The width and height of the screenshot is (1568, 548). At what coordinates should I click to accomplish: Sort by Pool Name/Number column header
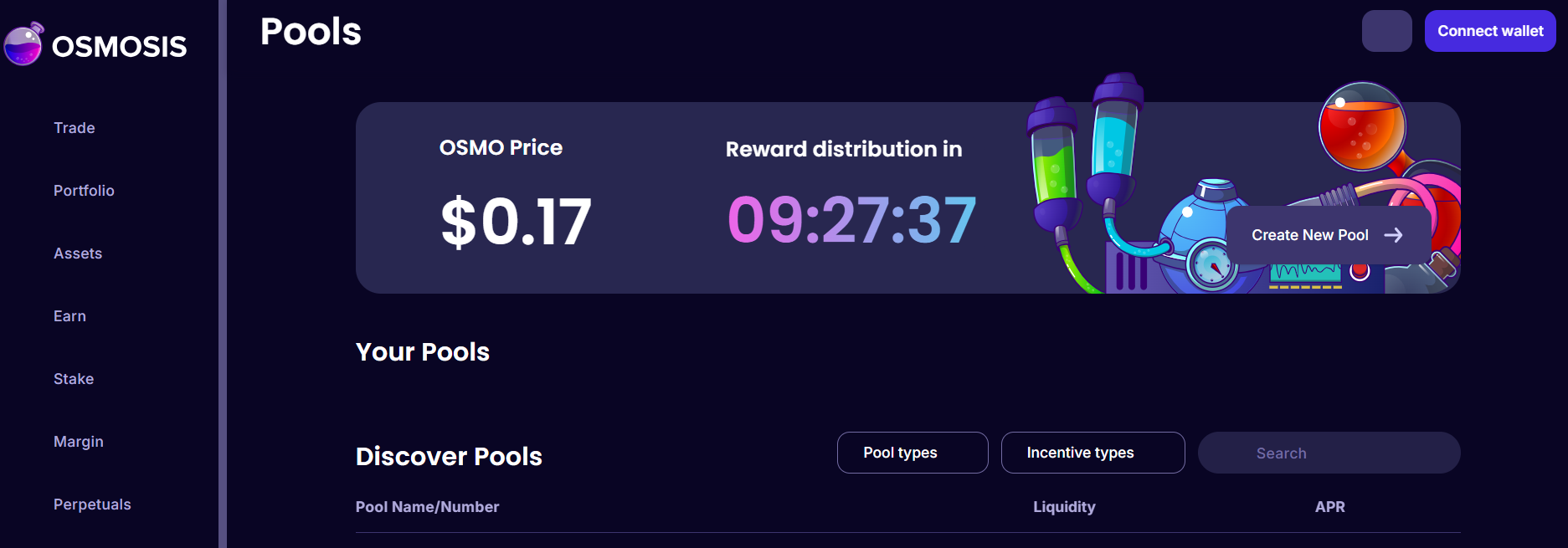coord(427,507)
